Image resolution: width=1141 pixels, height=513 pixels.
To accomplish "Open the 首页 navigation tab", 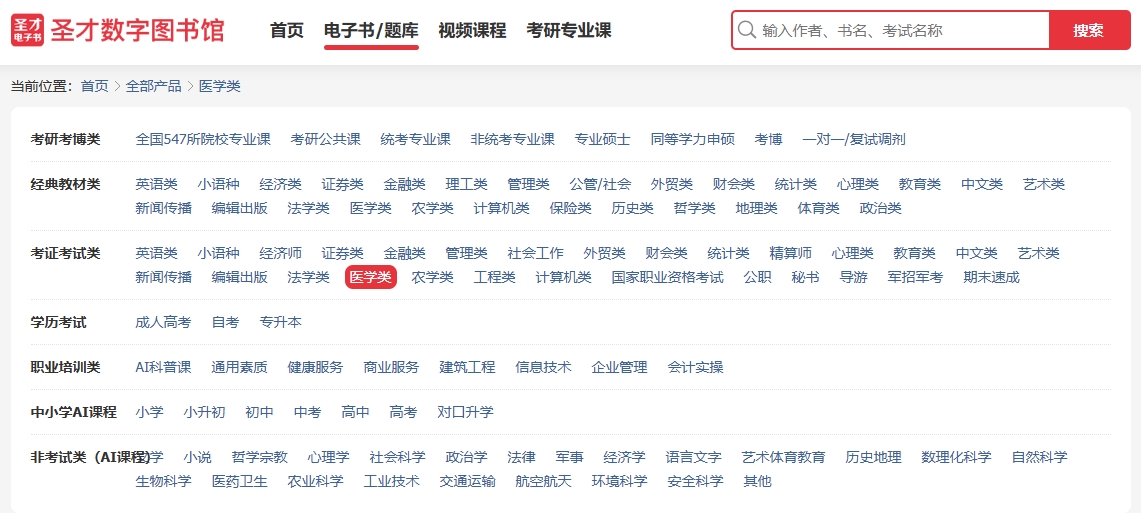I will click(x=286, y=30).
